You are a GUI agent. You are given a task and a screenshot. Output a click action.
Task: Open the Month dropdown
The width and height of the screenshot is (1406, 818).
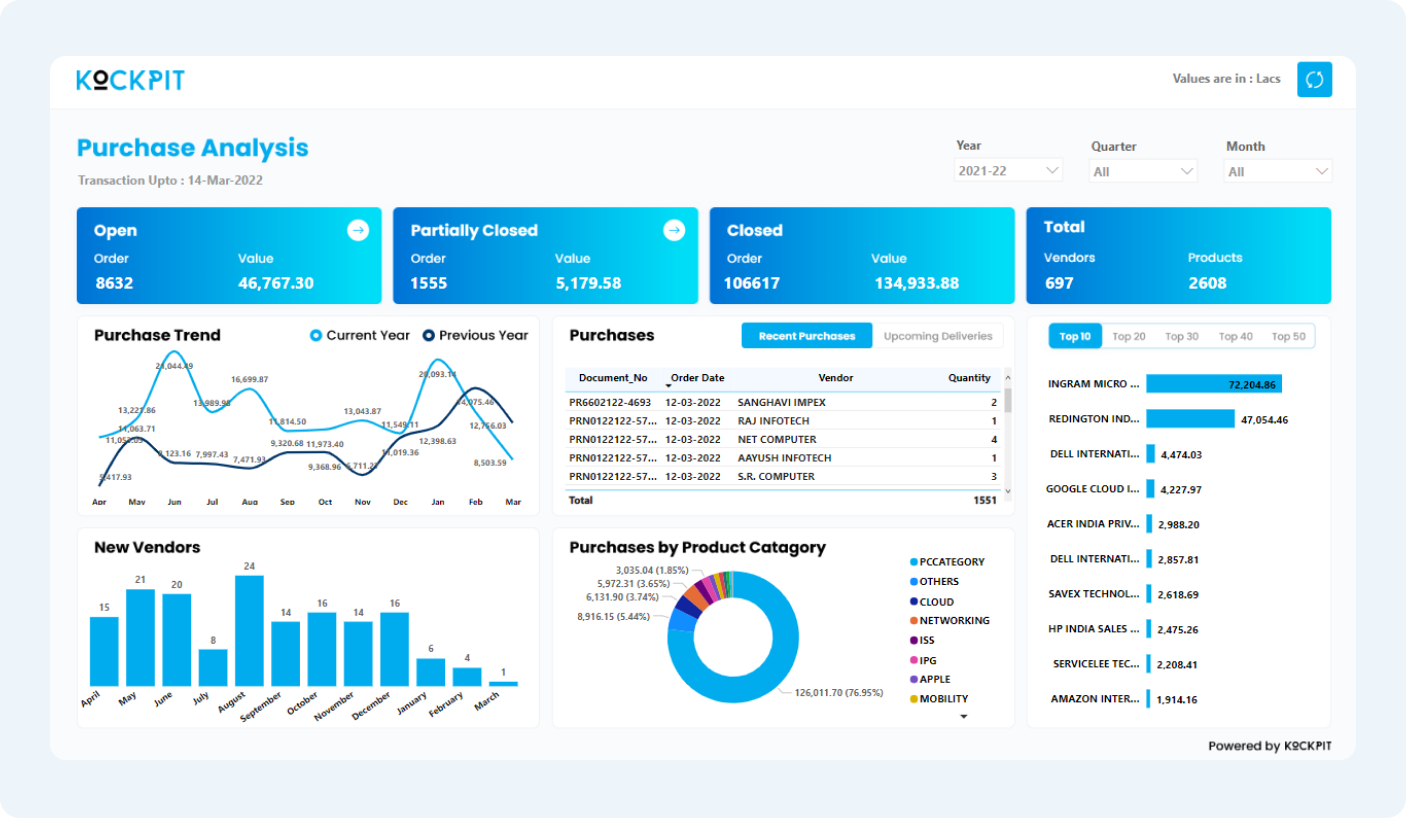coord(1278,172)
